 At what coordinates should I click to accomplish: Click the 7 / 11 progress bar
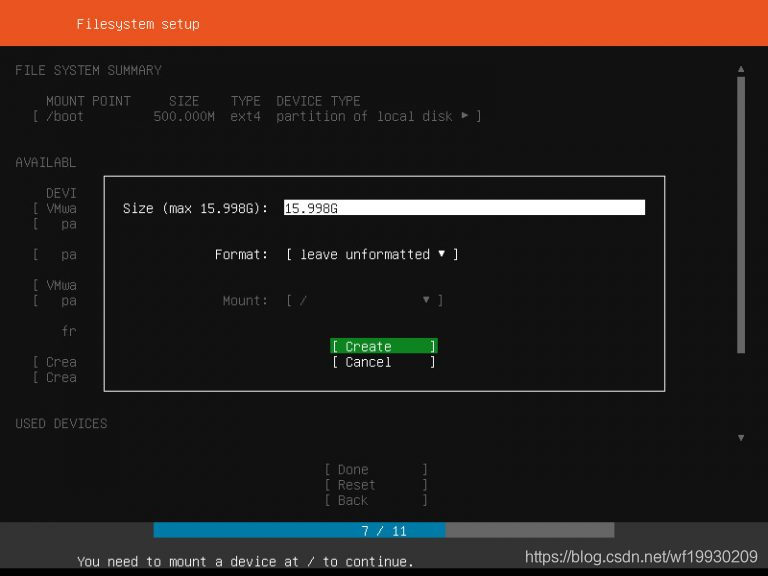tap(384, 530)
